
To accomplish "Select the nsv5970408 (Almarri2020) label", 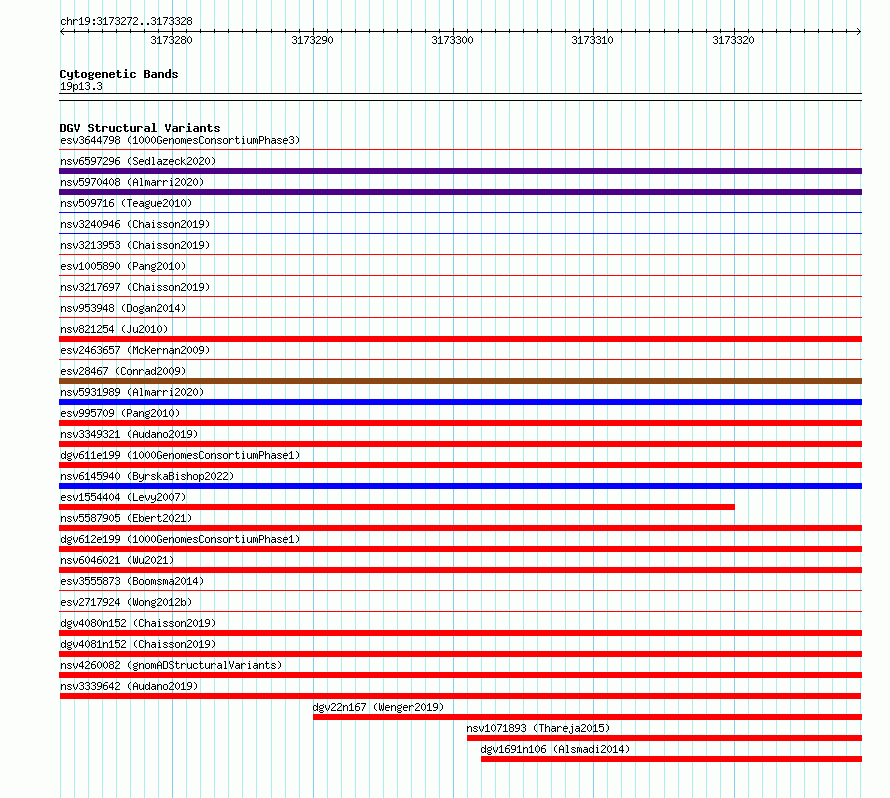I will (x=132, y=182).
